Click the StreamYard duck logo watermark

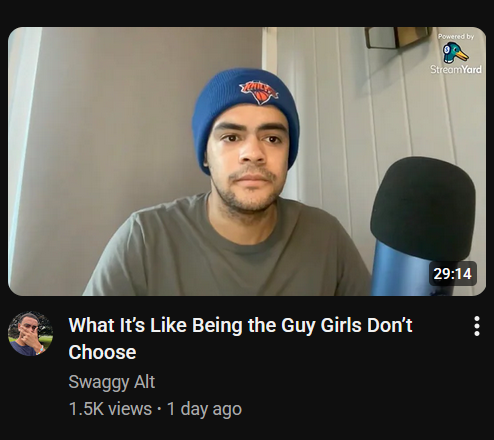[455, 53]
